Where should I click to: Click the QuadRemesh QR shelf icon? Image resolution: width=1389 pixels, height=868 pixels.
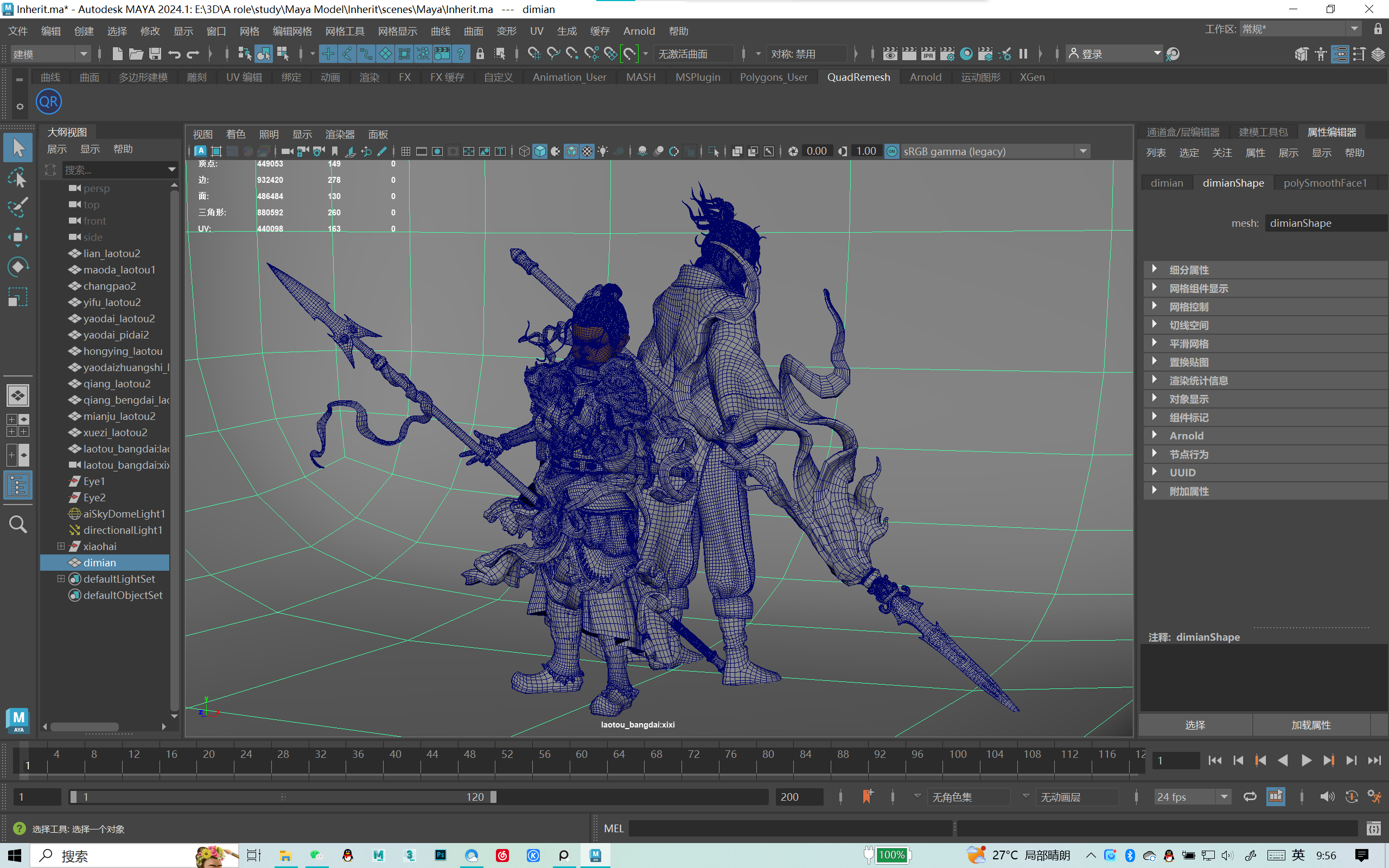49,102
